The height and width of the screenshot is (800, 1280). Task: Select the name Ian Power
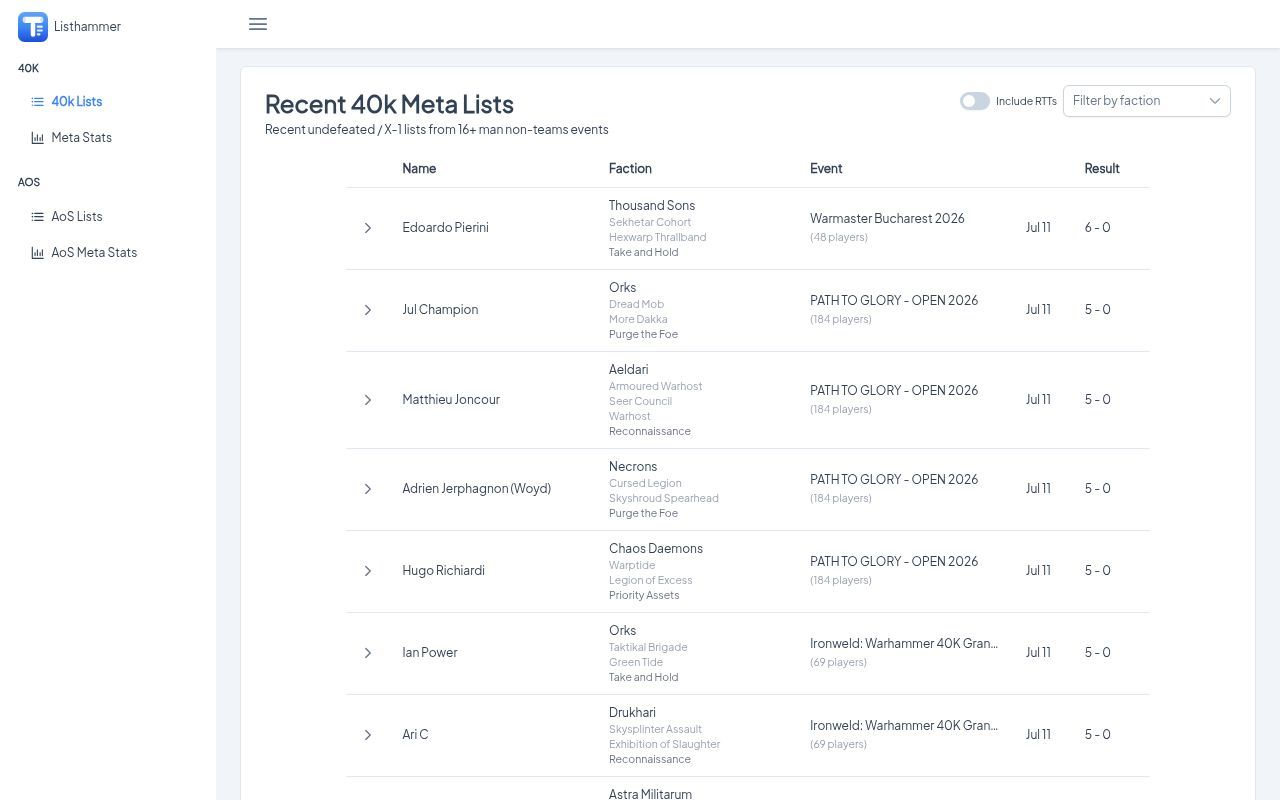[x=430, y=652]
